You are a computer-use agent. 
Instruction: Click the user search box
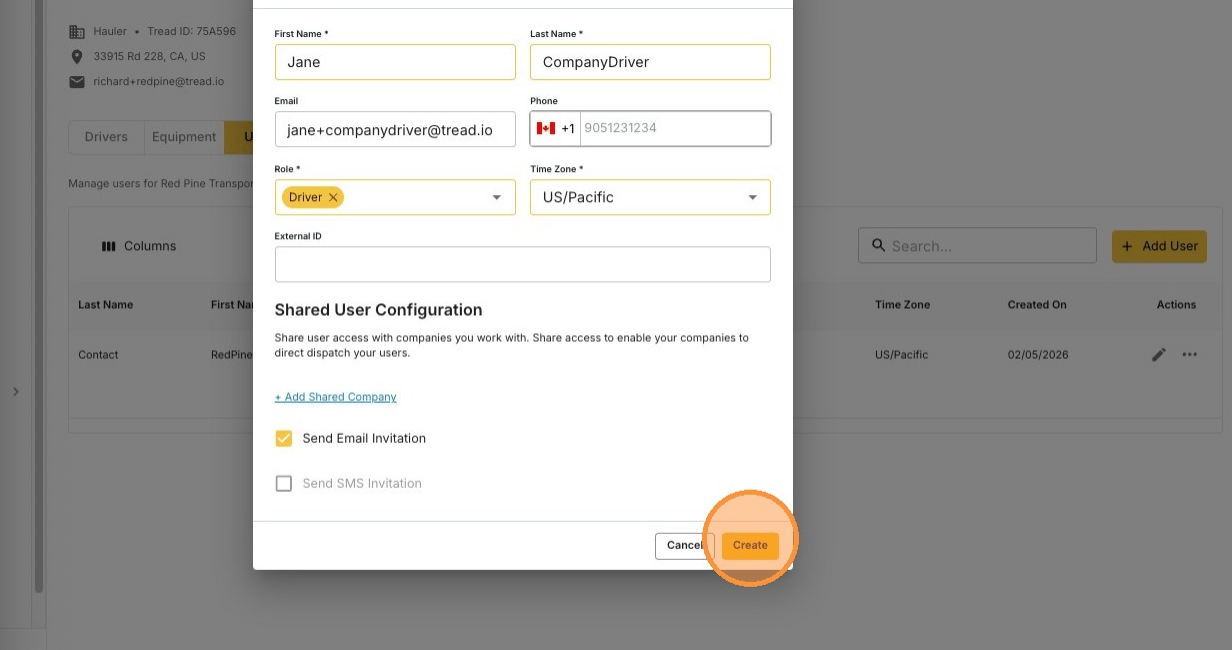977,246
